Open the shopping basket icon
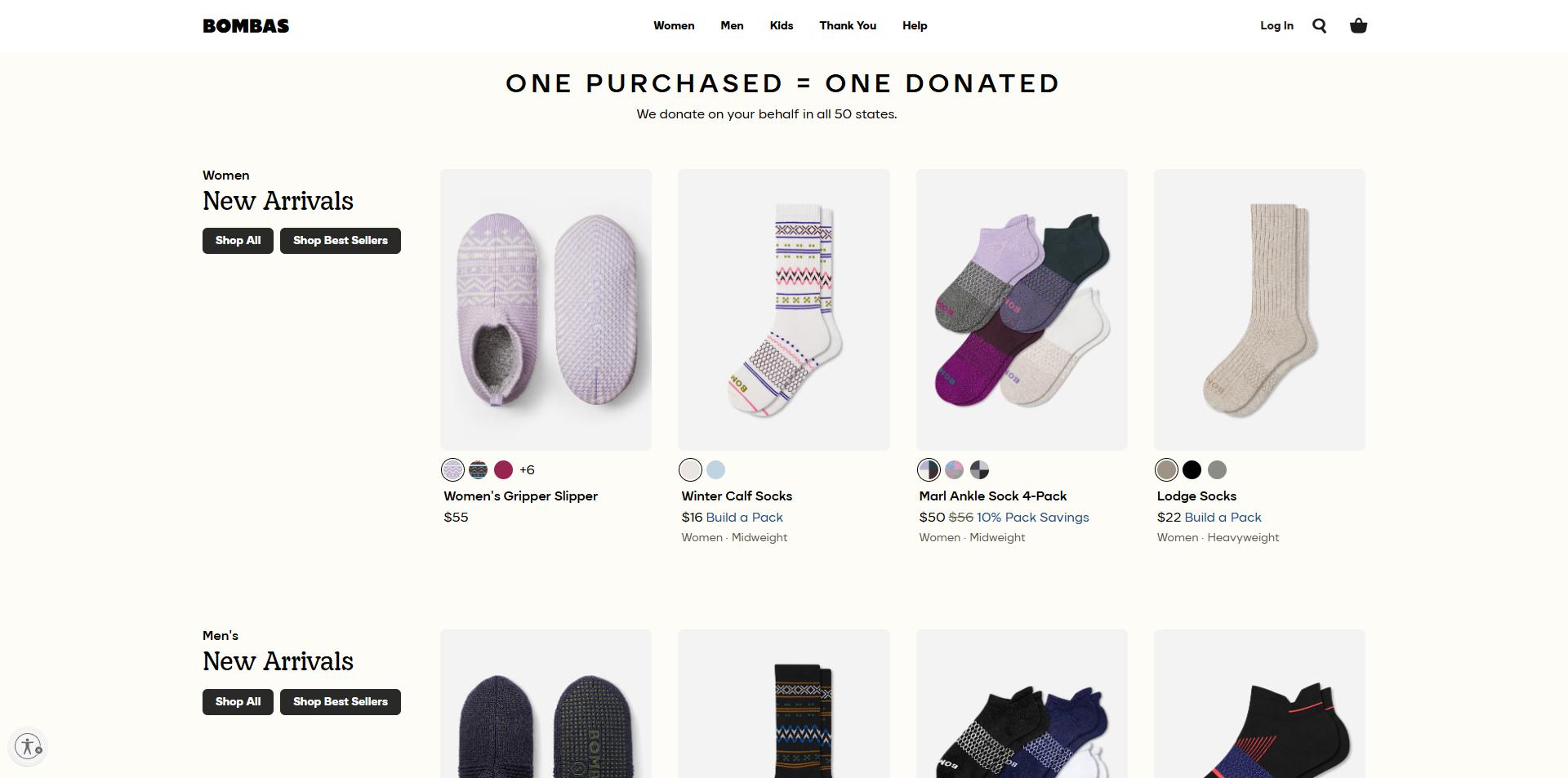This screenshot has width=1568, height=778. [x=1358, y=26]
